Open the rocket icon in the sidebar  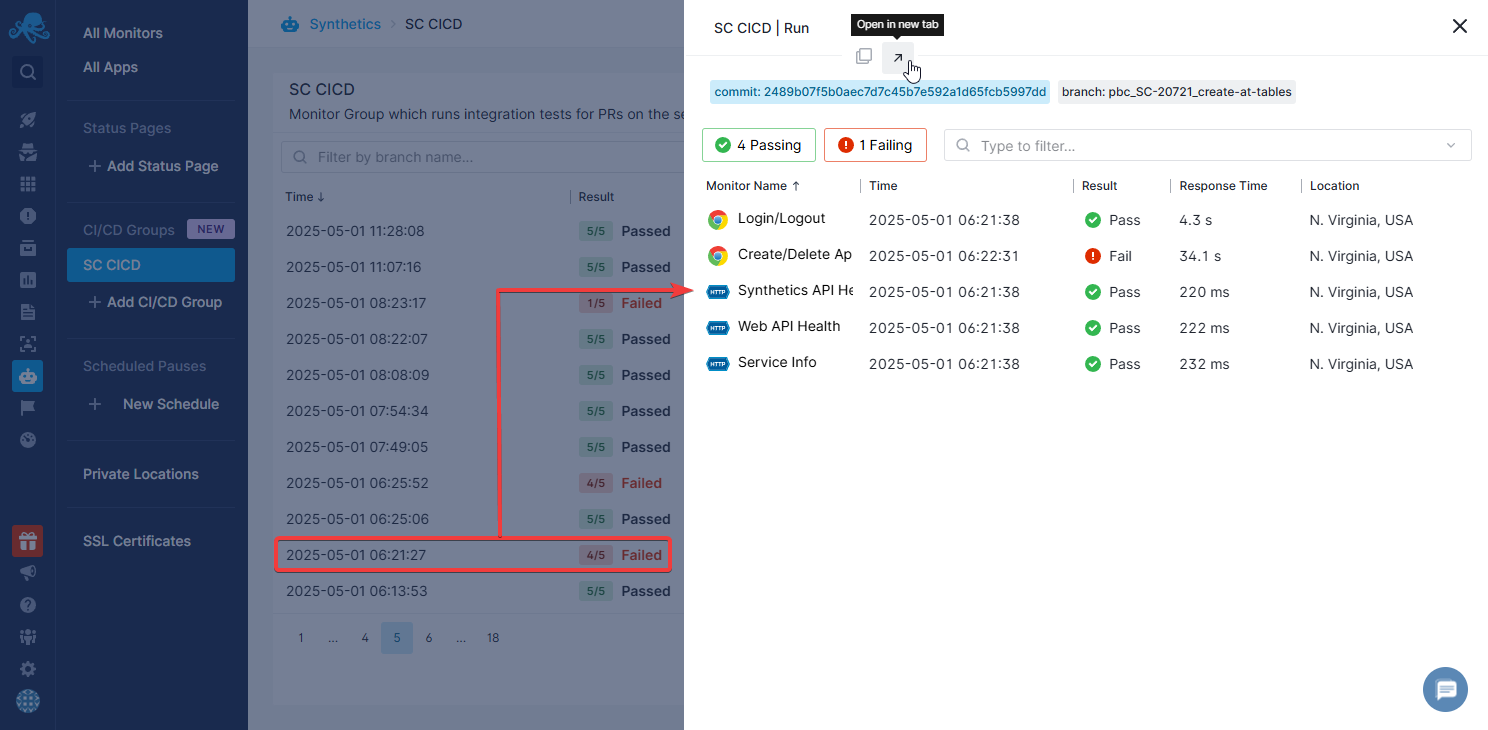click(28, 120)
